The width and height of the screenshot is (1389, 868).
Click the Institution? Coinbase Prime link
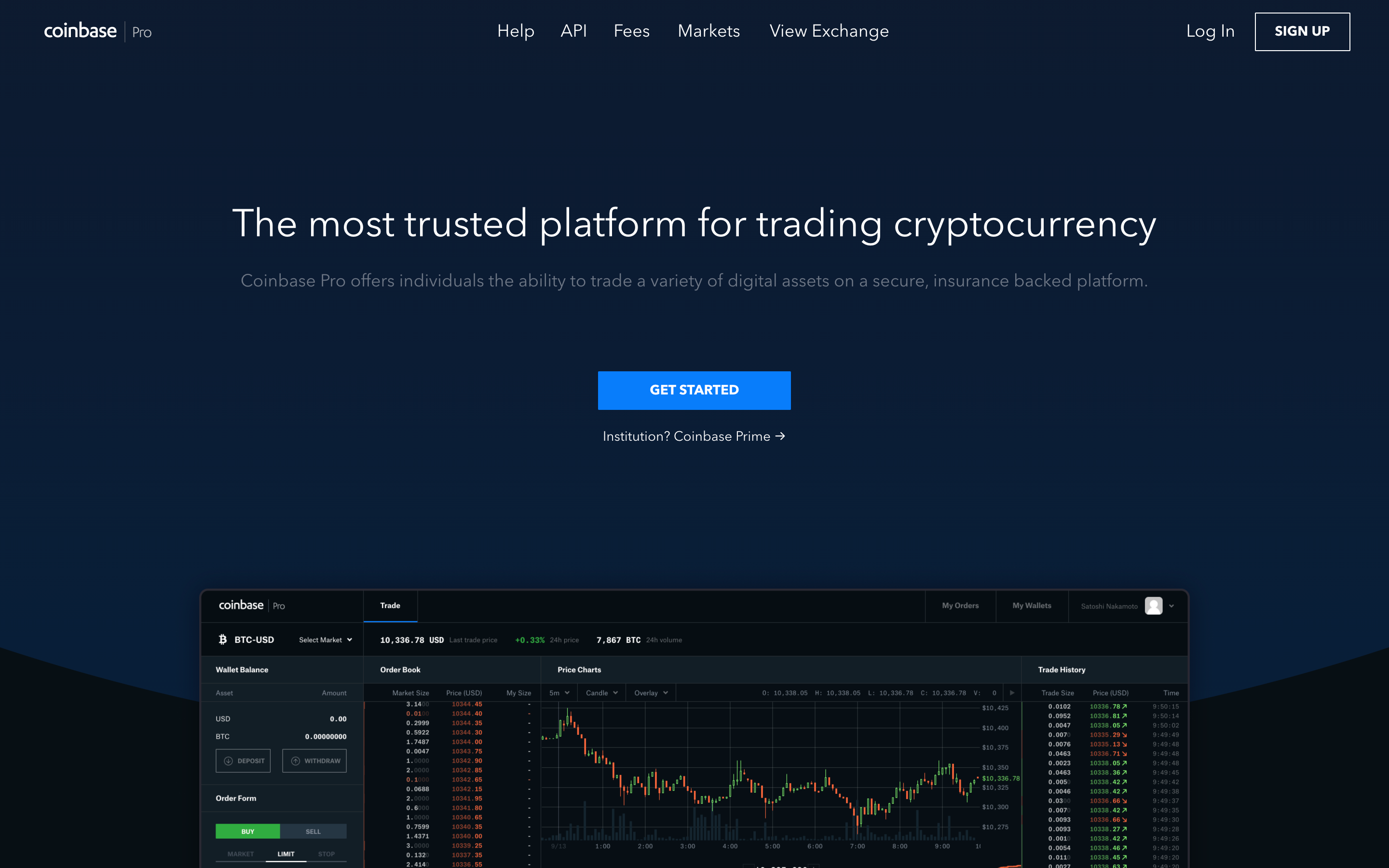(694, 435)
